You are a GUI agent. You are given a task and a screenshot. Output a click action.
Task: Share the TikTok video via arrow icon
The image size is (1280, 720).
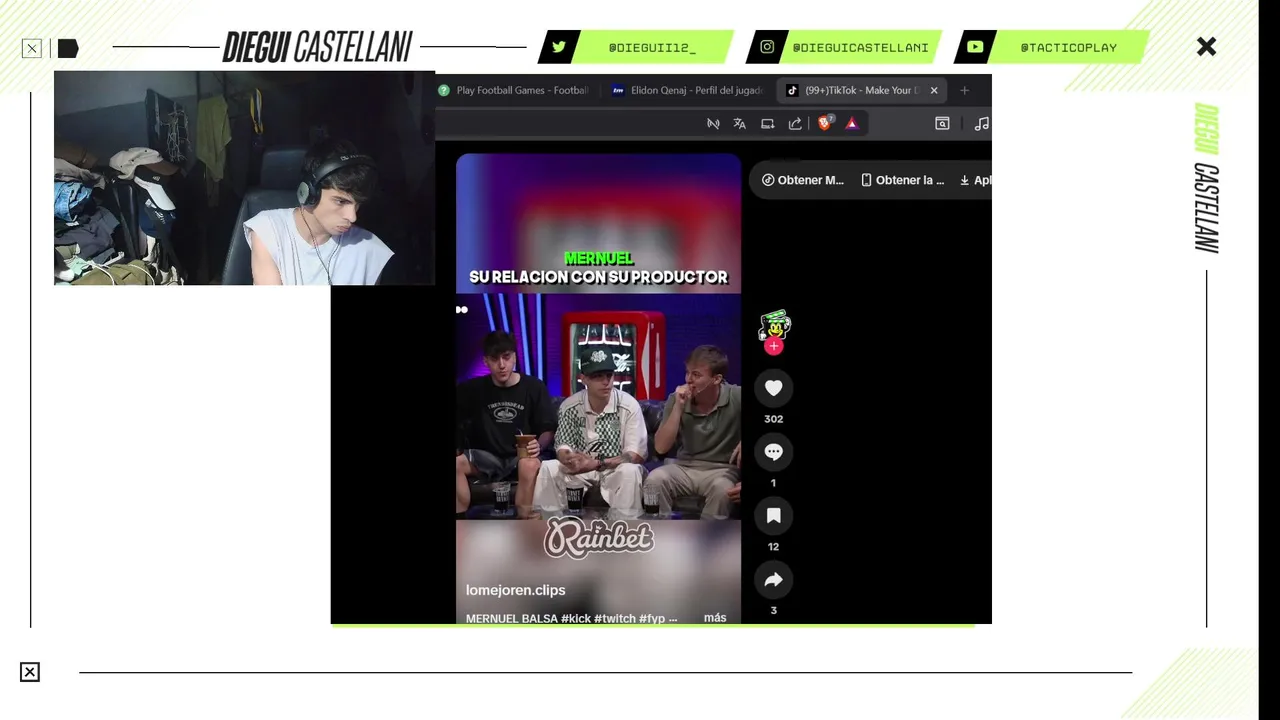click(x=773, y=580)
